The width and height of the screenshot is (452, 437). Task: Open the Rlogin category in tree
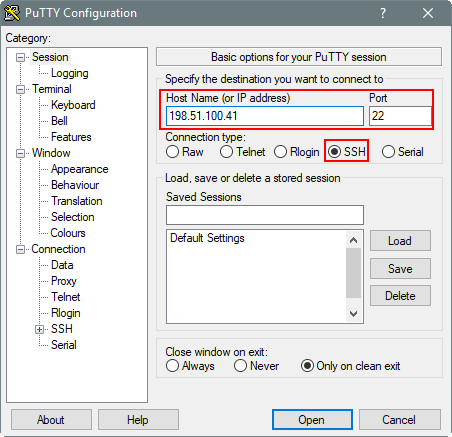[x=65, y=313]
